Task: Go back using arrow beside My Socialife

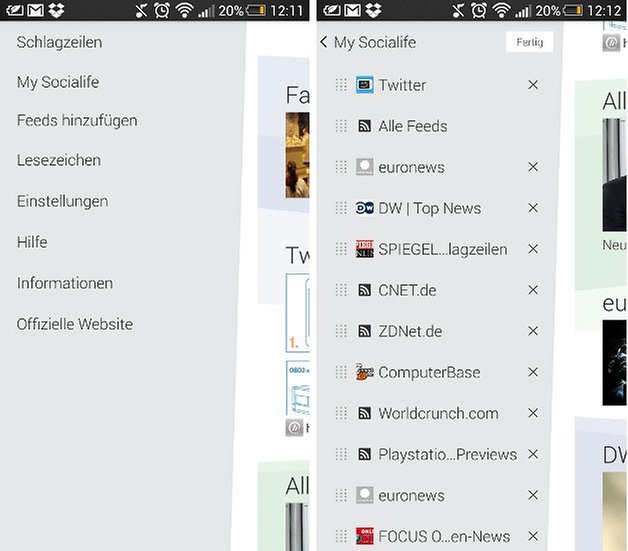Action: click(324, 42)
